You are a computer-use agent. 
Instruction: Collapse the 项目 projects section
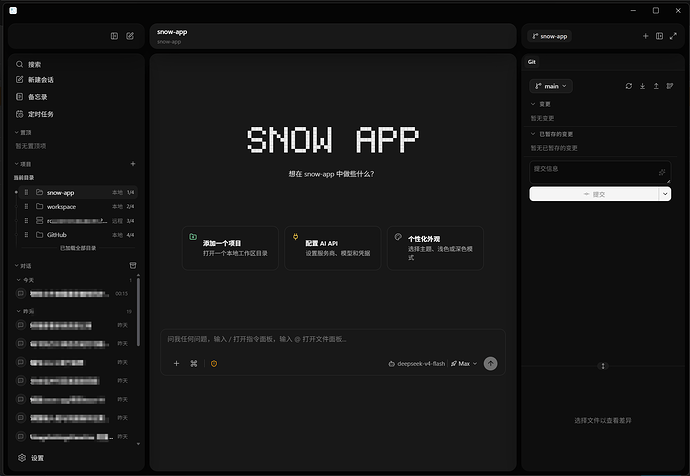[23, 164]
